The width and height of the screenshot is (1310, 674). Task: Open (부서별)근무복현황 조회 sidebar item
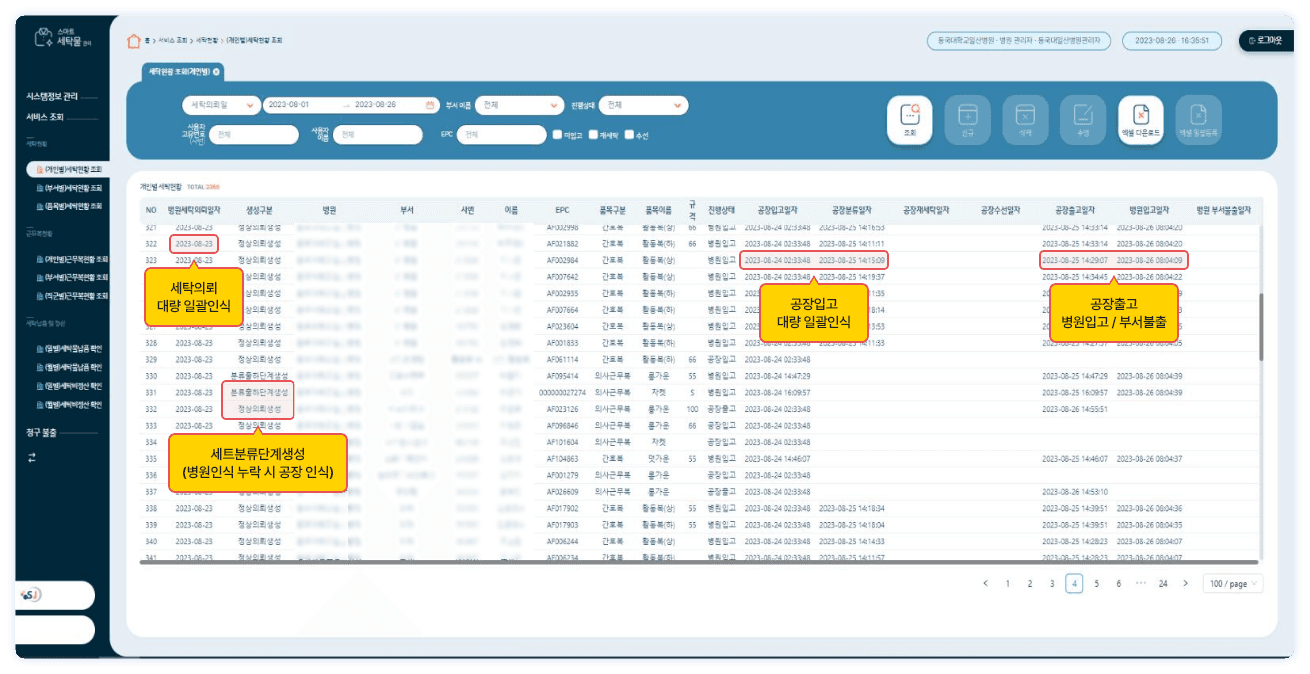tap(72, 277)
